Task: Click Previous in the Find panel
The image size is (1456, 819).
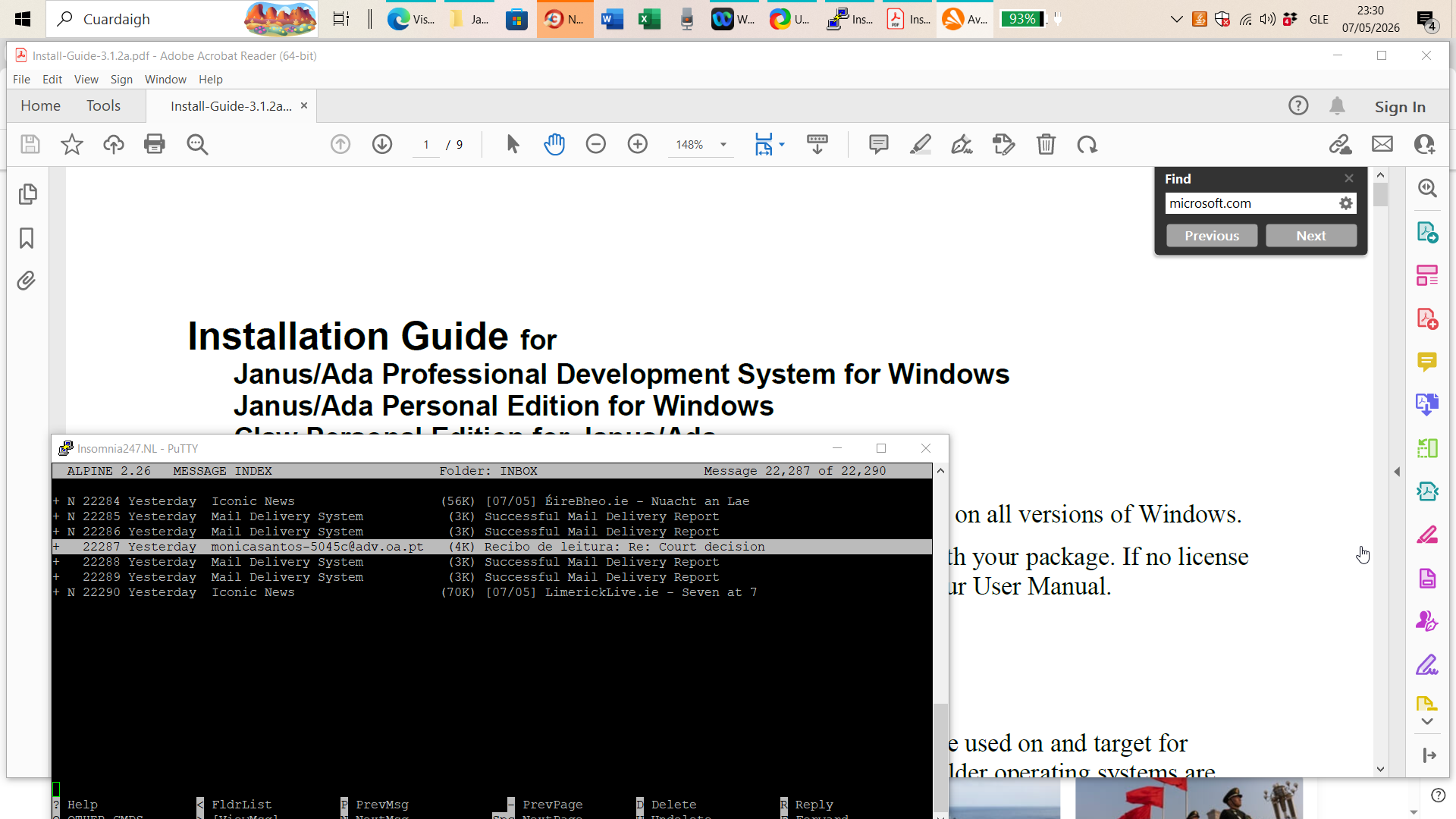Action: coord(1212,236)
